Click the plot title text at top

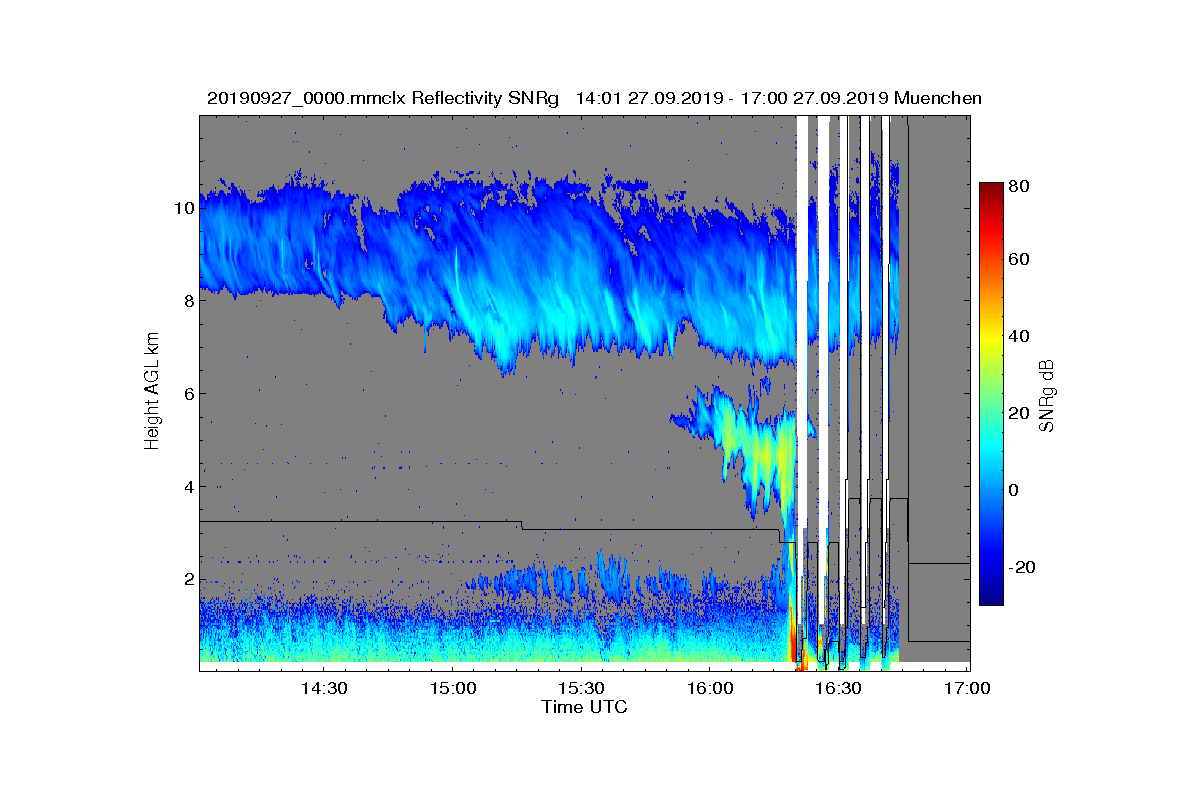click(x=594, y=98)
